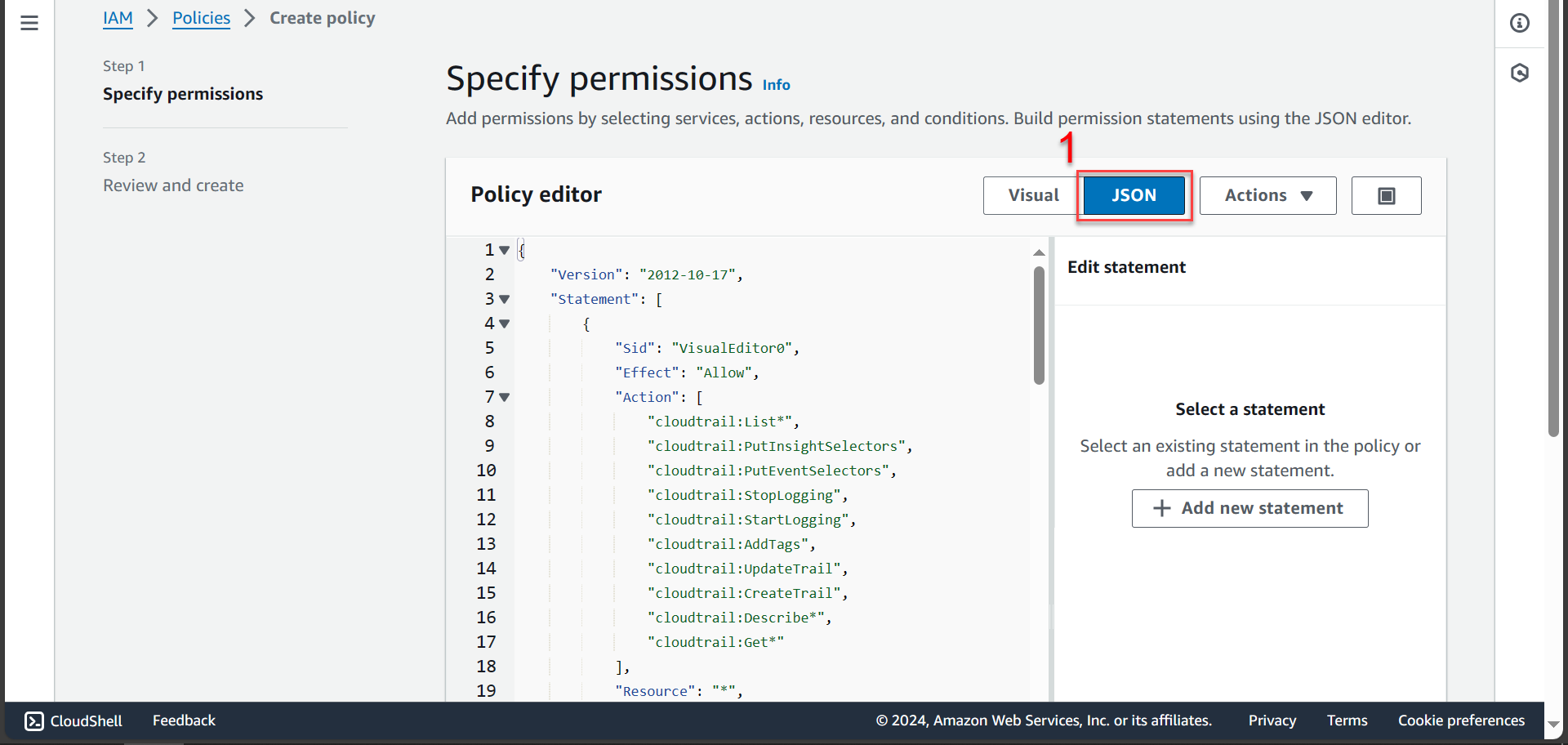Click the editor panel layout toggle icon
This screenshot has height=745, width=1568.
(x=1386, y=196)
